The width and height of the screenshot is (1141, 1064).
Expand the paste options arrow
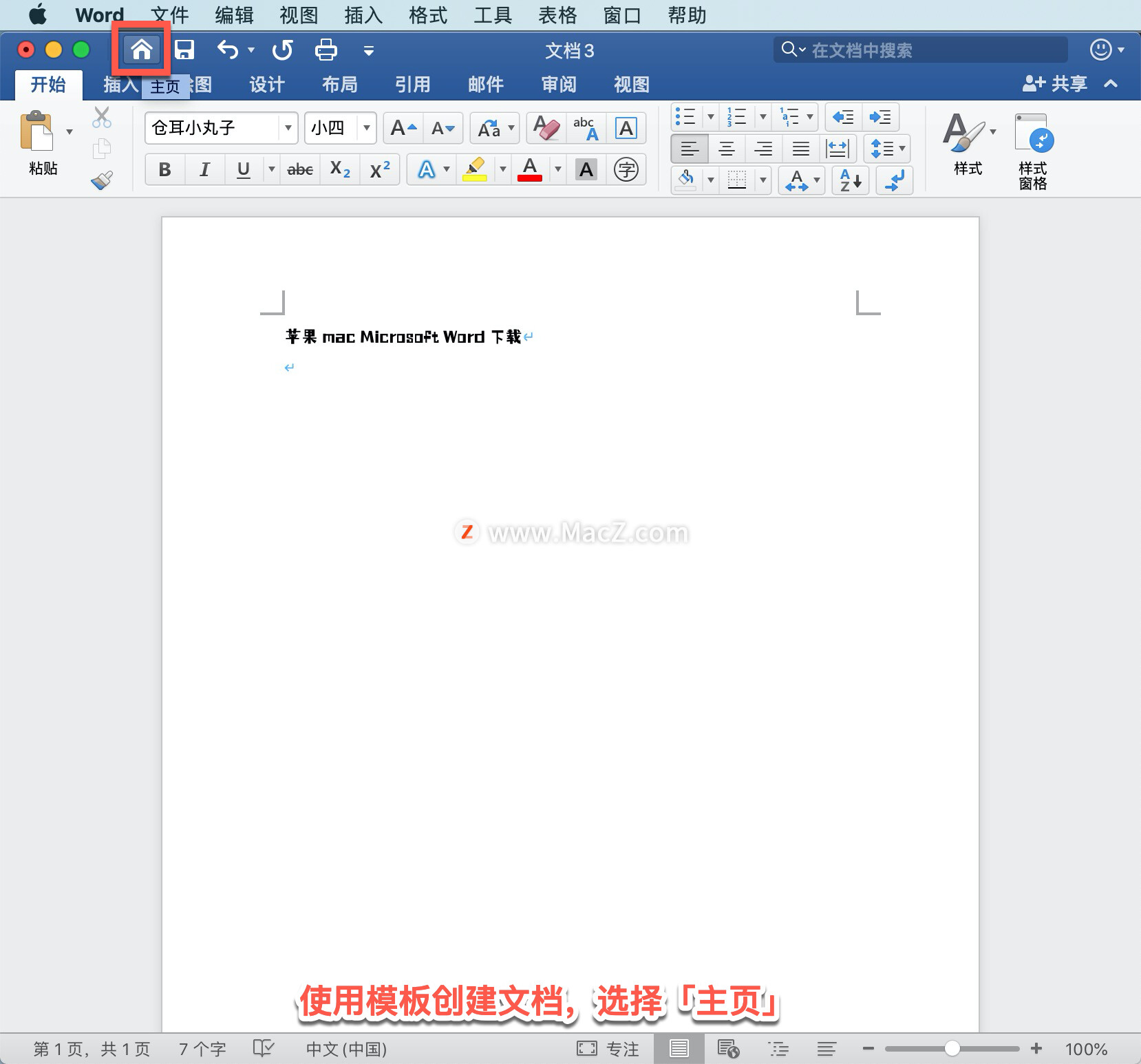(x=70, y=131)
